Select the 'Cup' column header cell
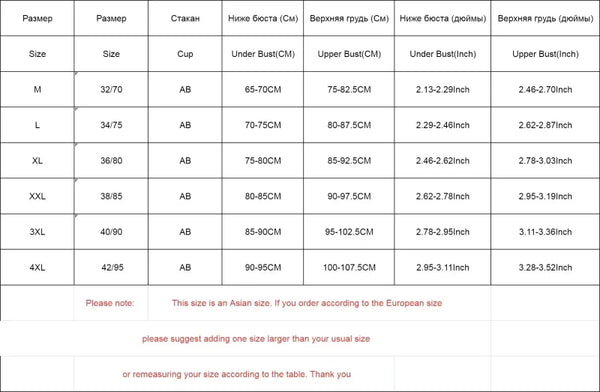This screenshot has width=600, height=392. pos(185,54)
